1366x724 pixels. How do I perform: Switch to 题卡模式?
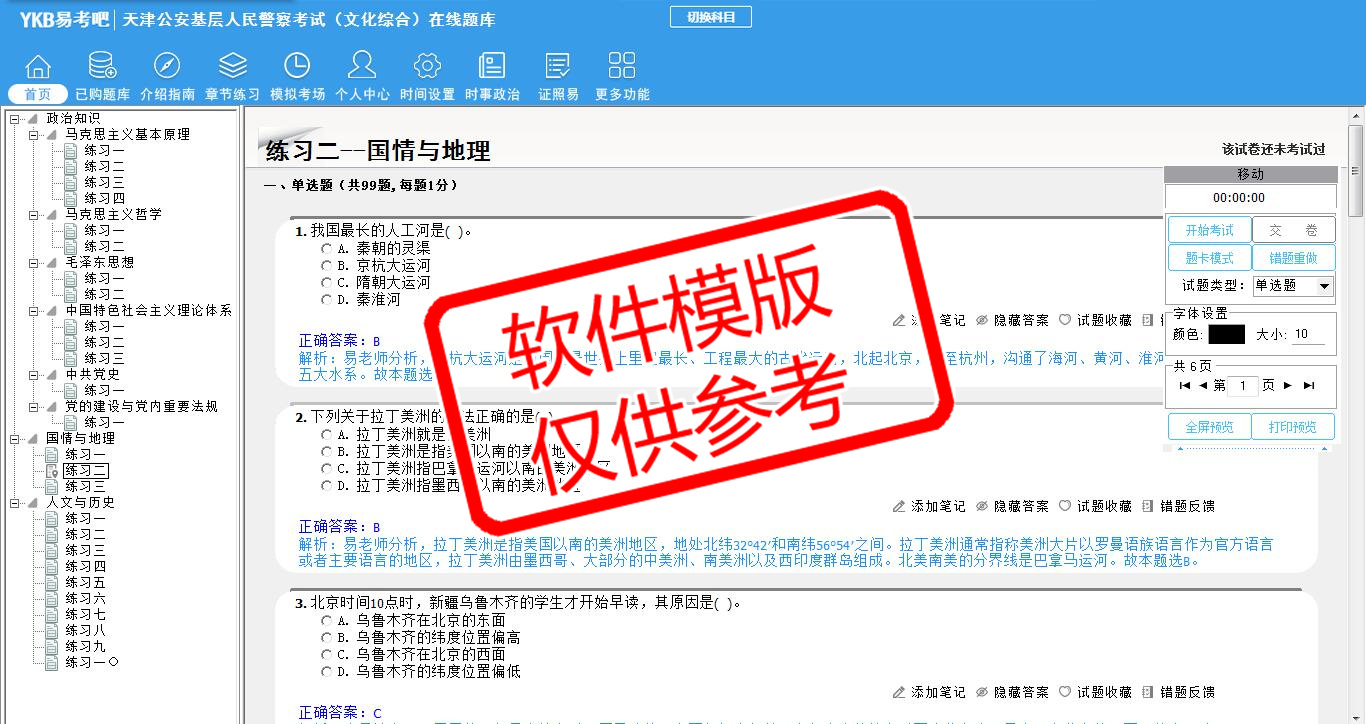(1209, 258)
